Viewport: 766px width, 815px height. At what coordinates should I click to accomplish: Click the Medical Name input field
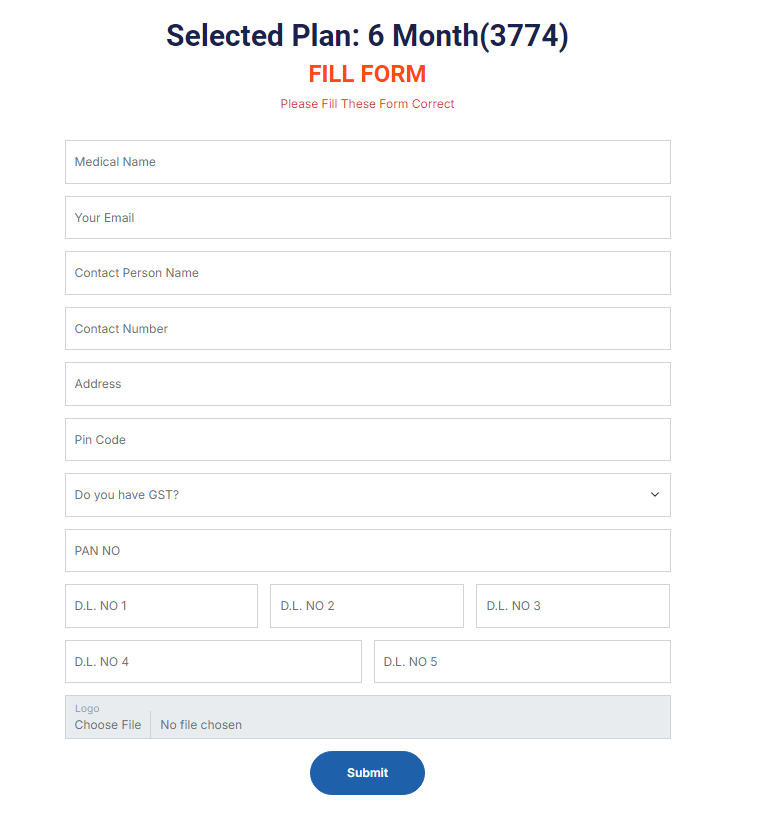click(367, 162)
